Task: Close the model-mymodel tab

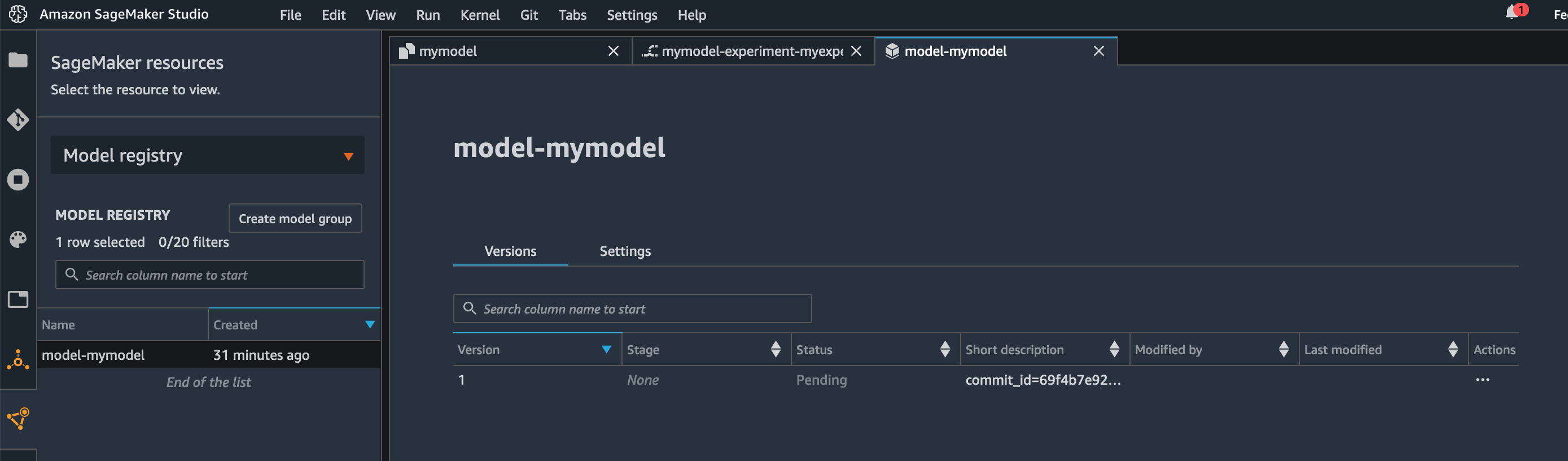Action: coord(1098,51)
